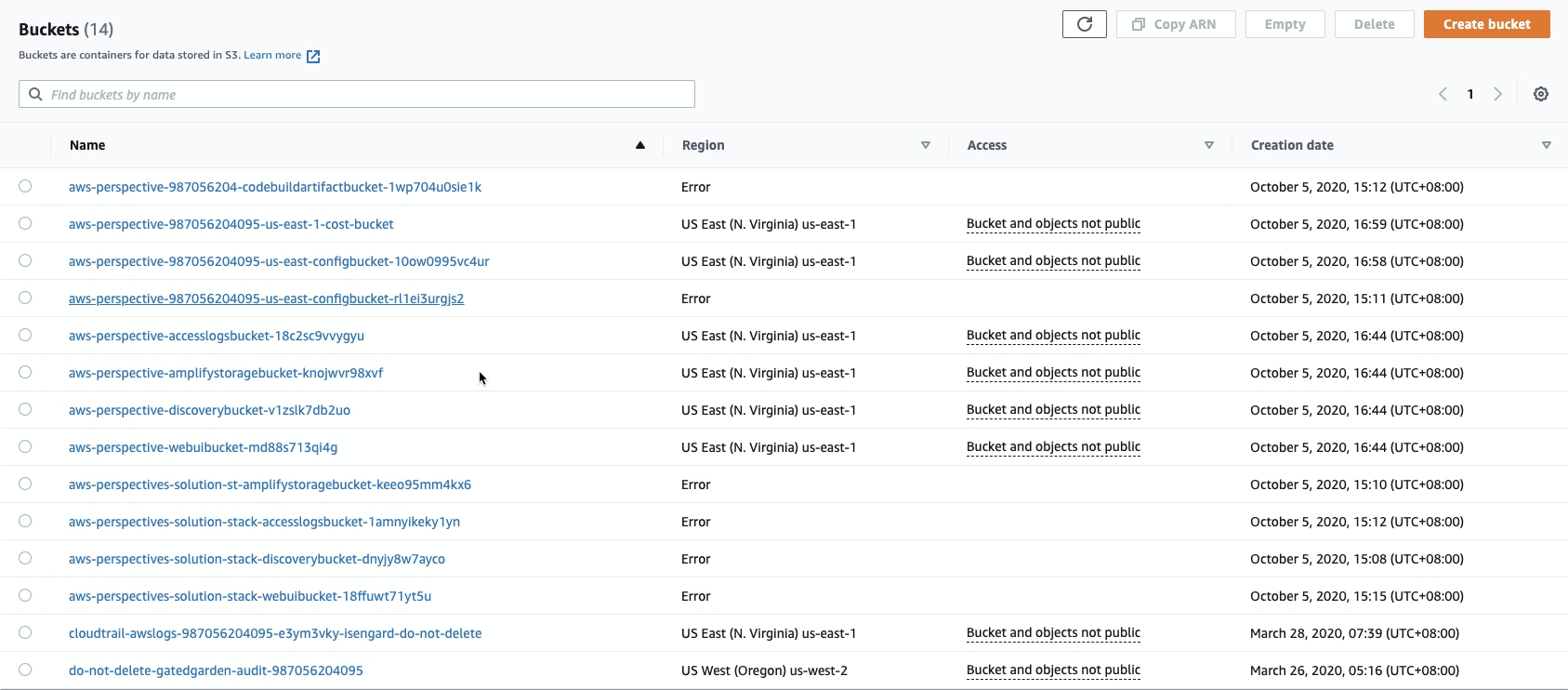Click the Access column header text
Image resolution: width=1568 pixels, height=690 pixels.
pyautogui.click(x=987, y=145)
